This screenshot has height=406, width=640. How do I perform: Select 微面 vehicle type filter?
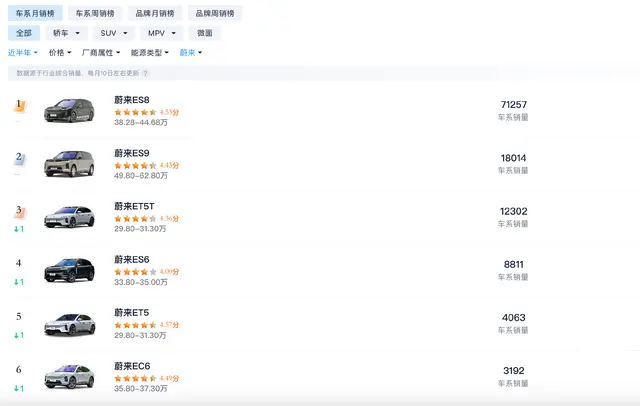(204, 33)
